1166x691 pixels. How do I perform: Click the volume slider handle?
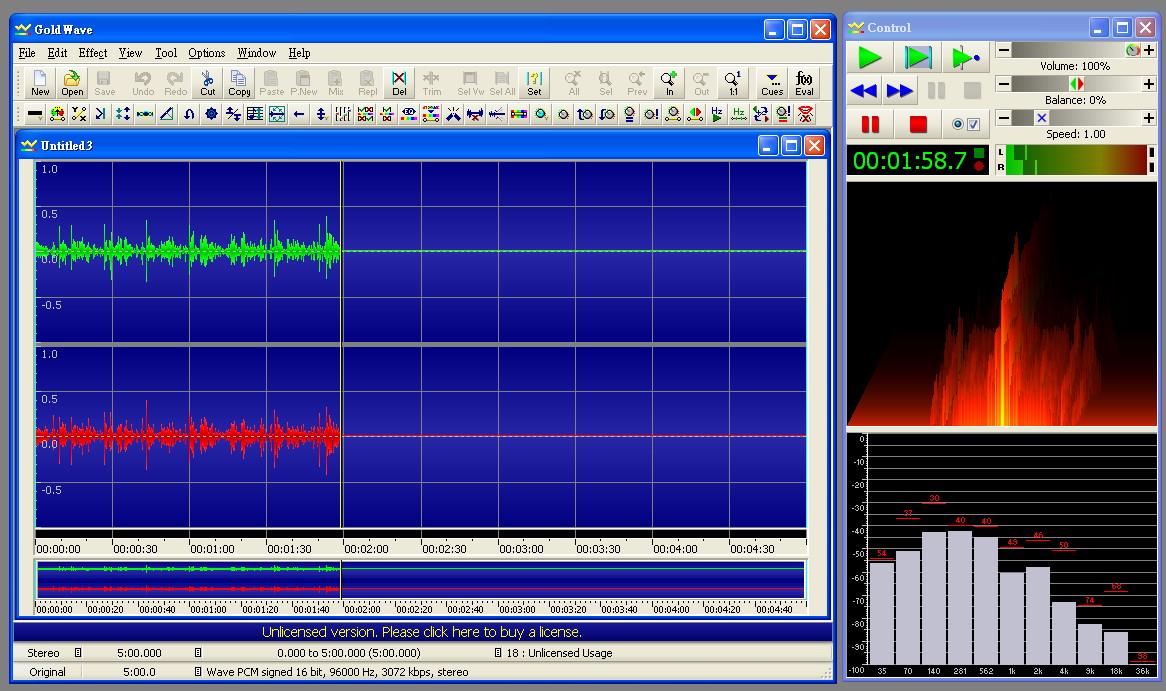[1133, 51]
